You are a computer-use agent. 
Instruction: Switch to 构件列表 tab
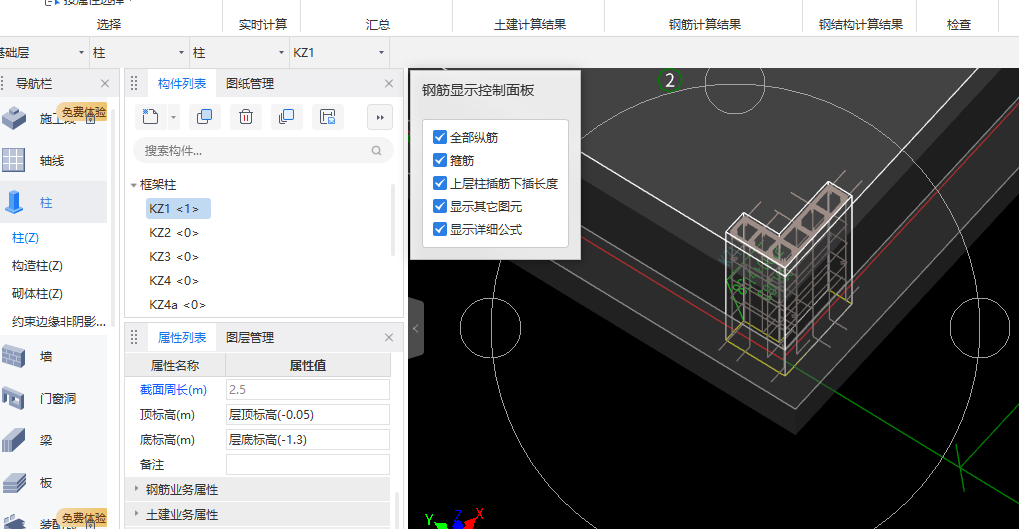click(182, 83)
